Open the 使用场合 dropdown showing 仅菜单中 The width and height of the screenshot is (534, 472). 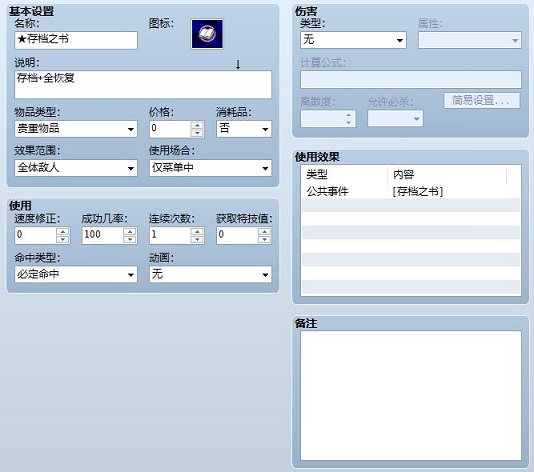[210, 168]
